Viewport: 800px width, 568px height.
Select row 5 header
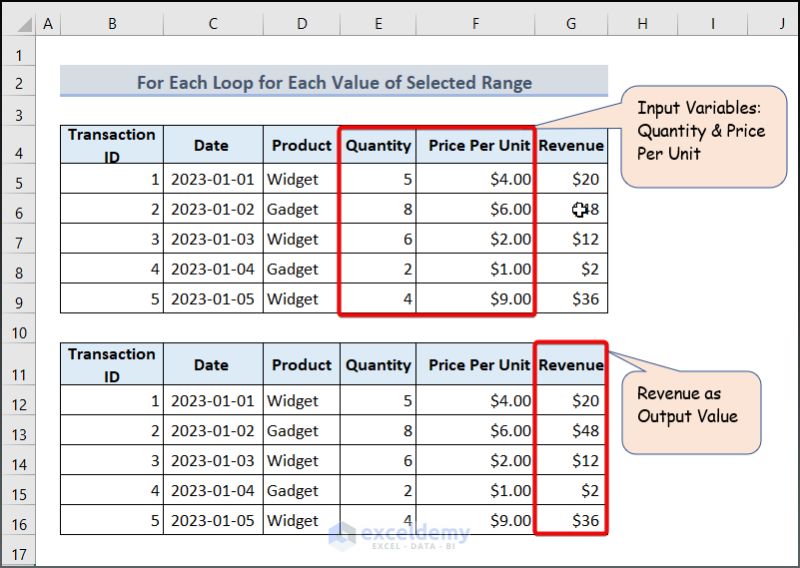tap(19, 179)
